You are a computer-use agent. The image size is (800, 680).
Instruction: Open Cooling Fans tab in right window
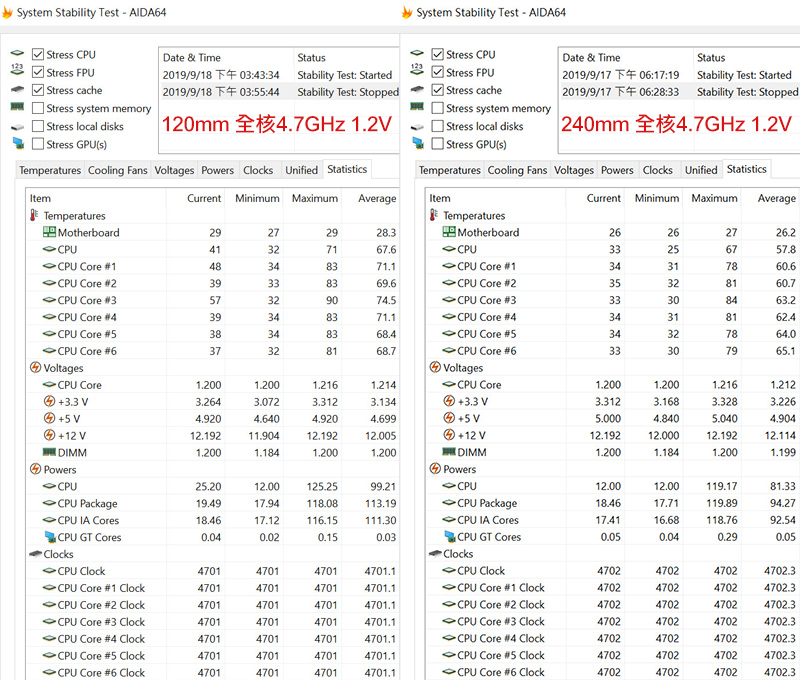click(x=517, y=170)
